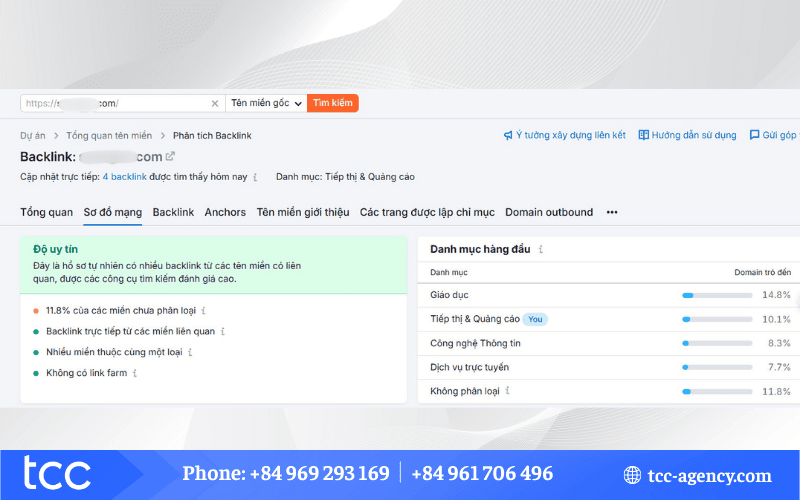This screenshot has width=800, height=500.
Task: Info icon for Backlink trực tiếp row
Action: click(x=222, y=332)
